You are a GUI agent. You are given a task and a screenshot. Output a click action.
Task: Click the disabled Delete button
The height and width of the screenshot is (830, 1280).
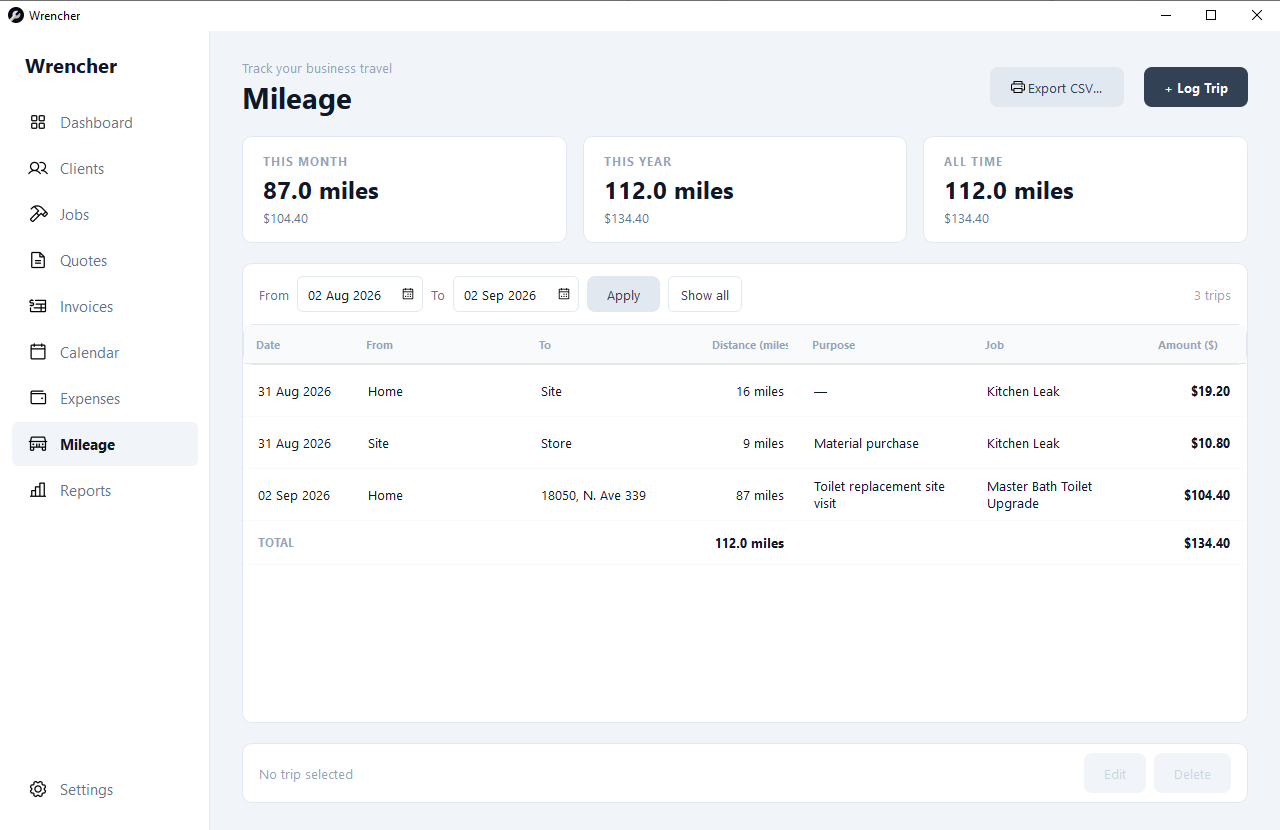click(x=1192, y=773)
